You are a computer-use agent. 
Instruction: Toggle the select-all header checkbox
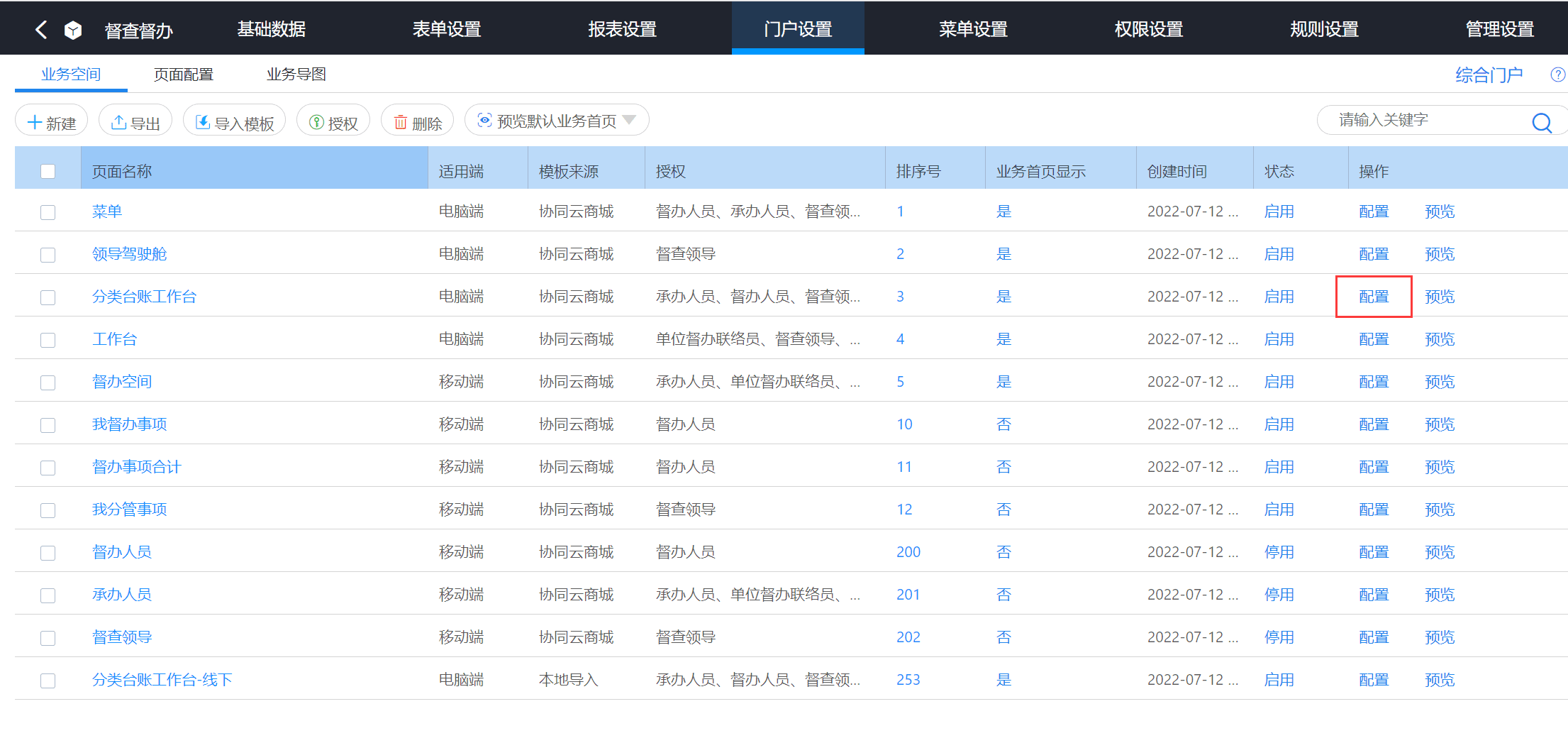[48, 171]
